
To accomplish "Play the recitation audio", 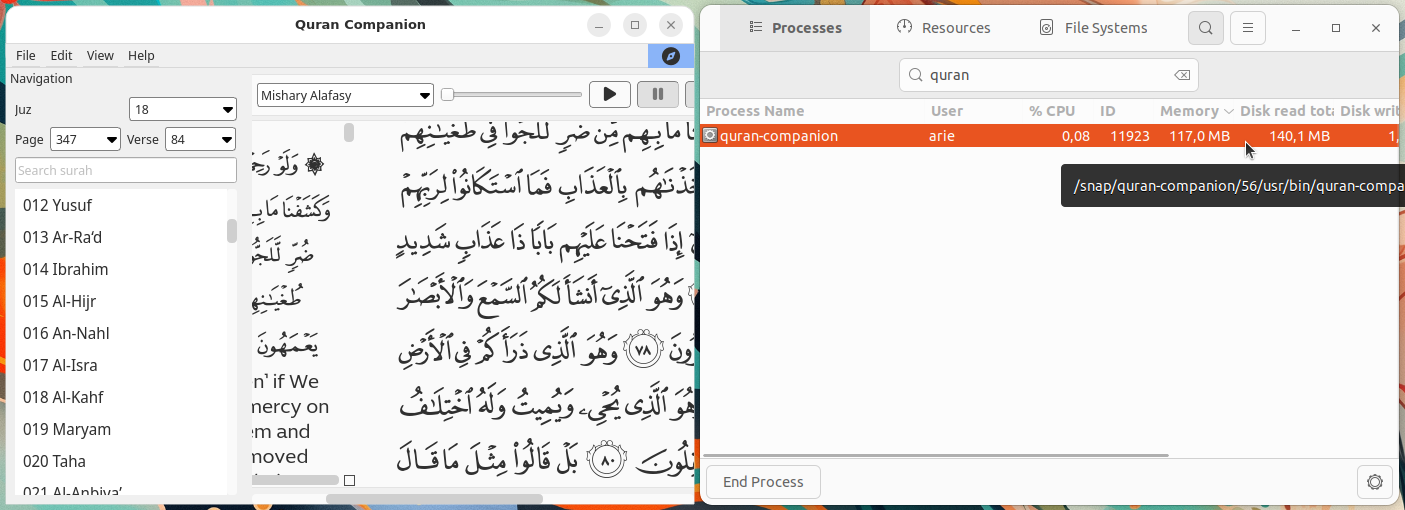I will pos(609,95).
